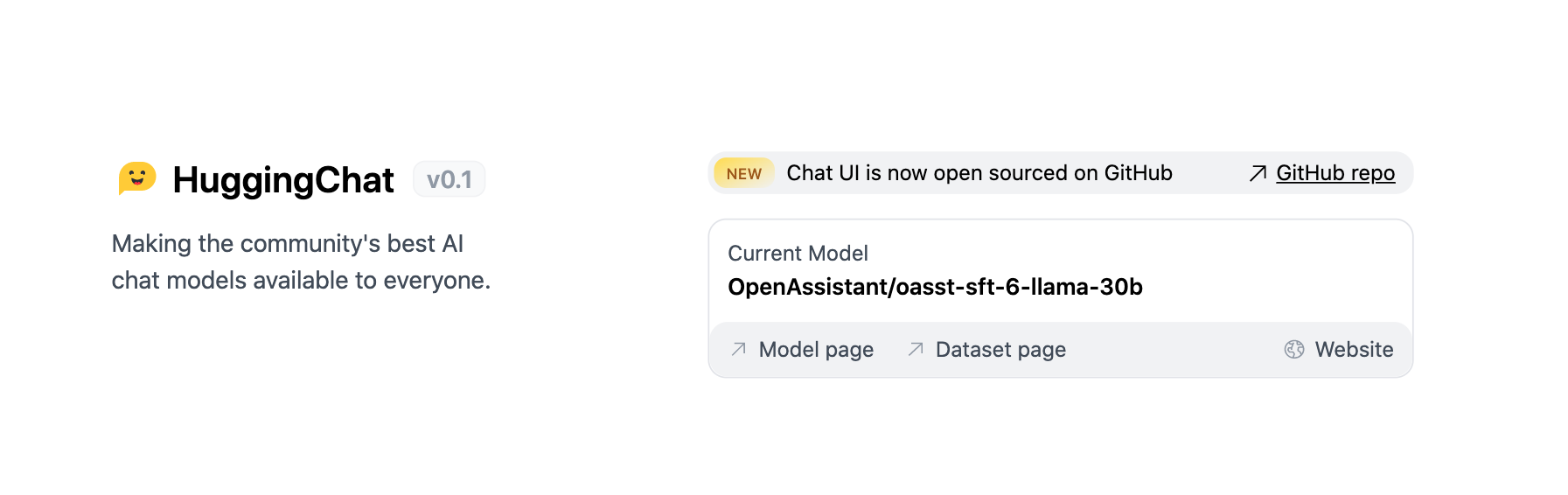The width and height of the screenshot is (1568, 495).
Task: Click the v0.1 version badge
Action: pos(449,179)
